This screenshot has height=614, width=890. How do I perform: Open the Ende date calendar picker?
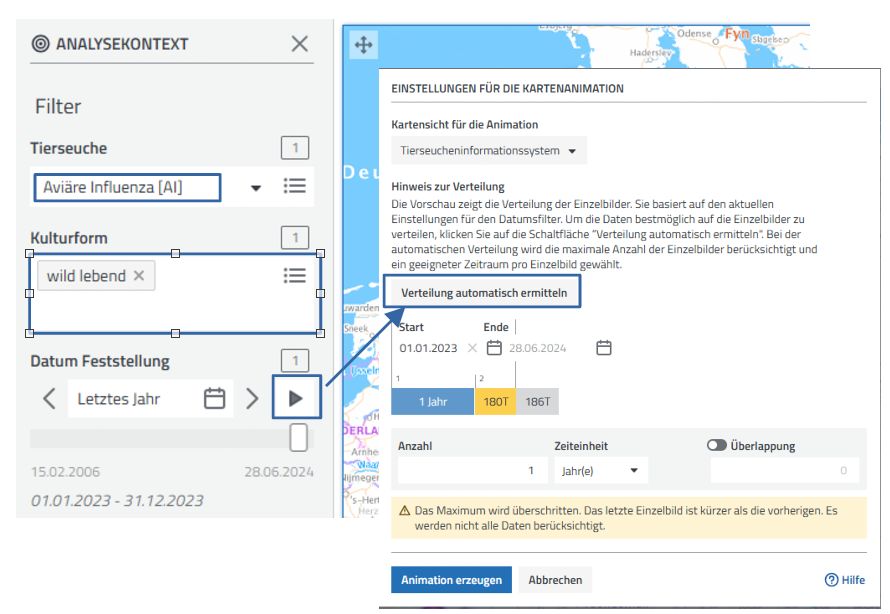tap(604, 348)
